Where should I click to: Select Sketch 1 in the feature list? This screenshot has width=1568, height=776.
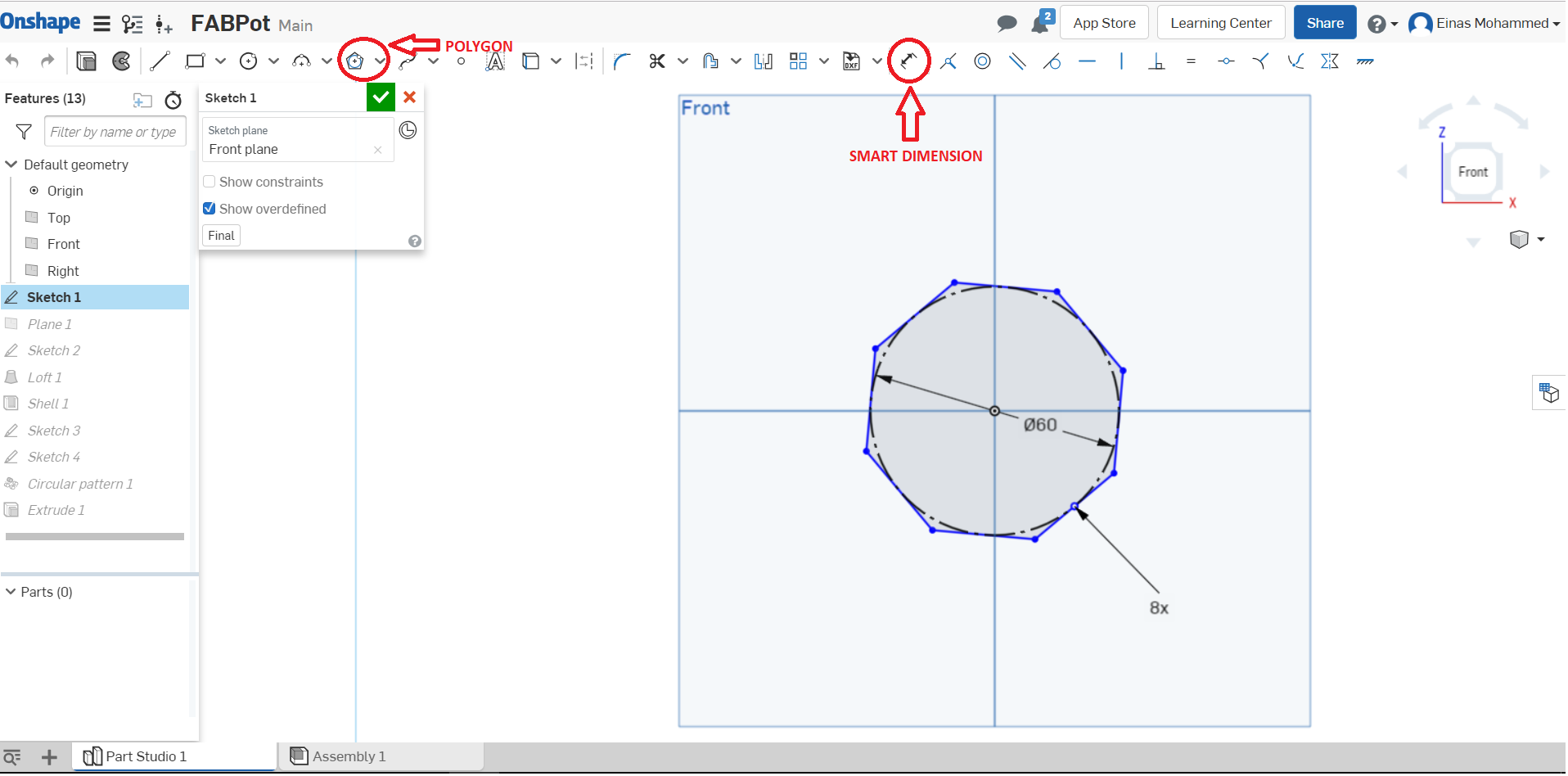click(95, 297)
